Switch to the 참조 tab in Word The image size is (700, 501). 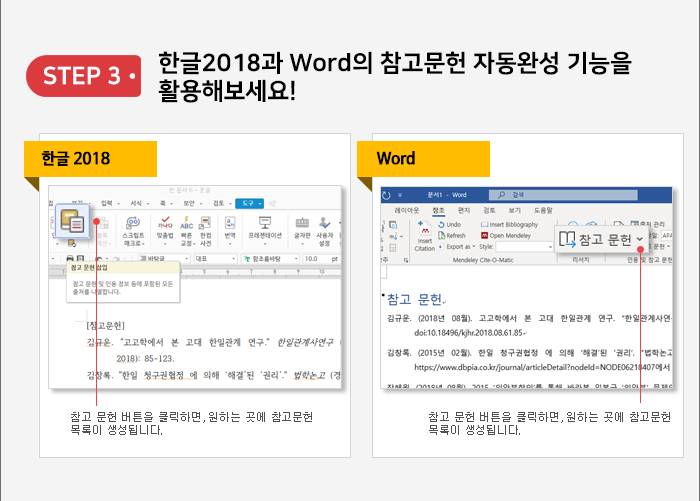[x=438, y=211]
